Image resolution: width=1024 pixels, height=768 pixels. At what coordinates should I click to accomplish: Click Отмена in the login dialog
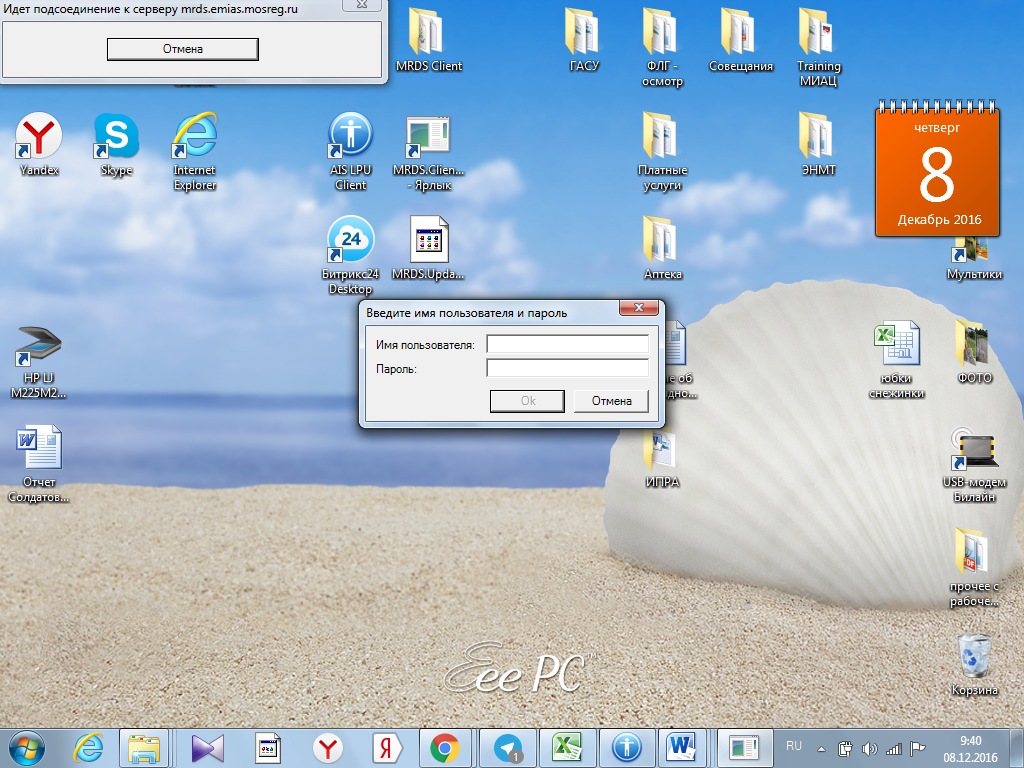611,401
